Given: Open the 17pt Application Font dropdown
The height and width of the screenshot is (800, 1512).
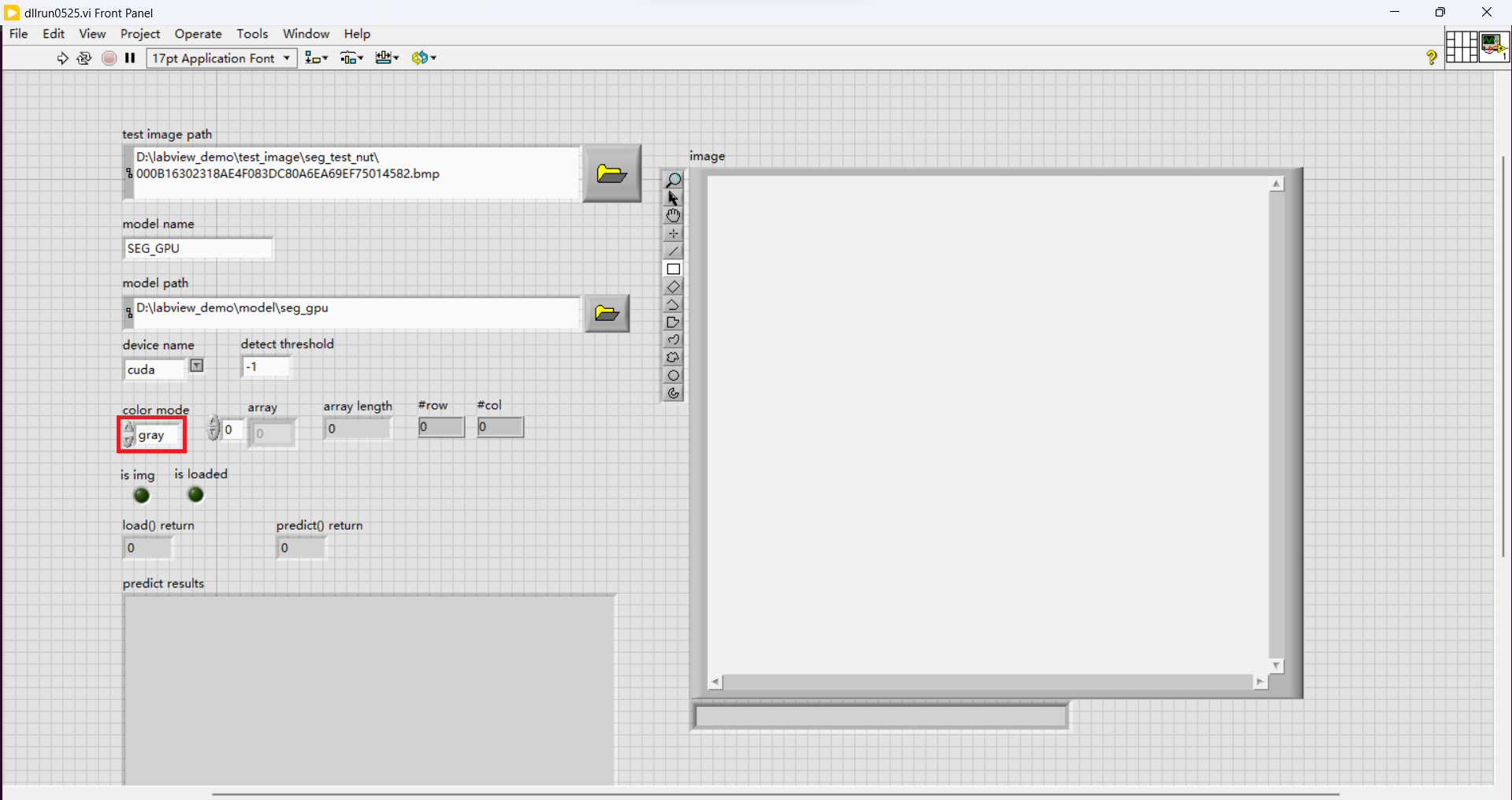Looking at the screenshot, I should 221,58.
